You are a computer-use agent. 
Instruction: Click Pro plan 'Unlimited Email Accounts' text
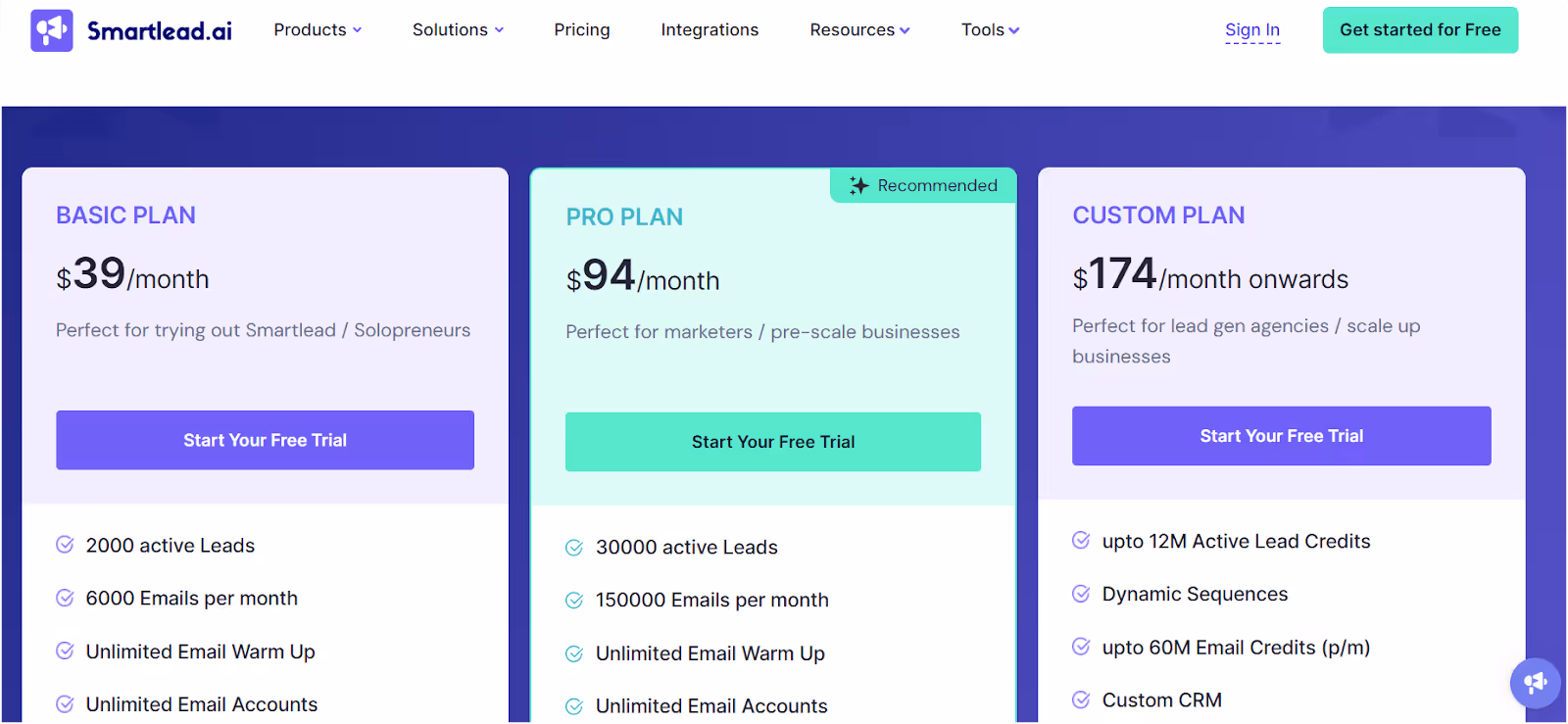click(711, 706)
